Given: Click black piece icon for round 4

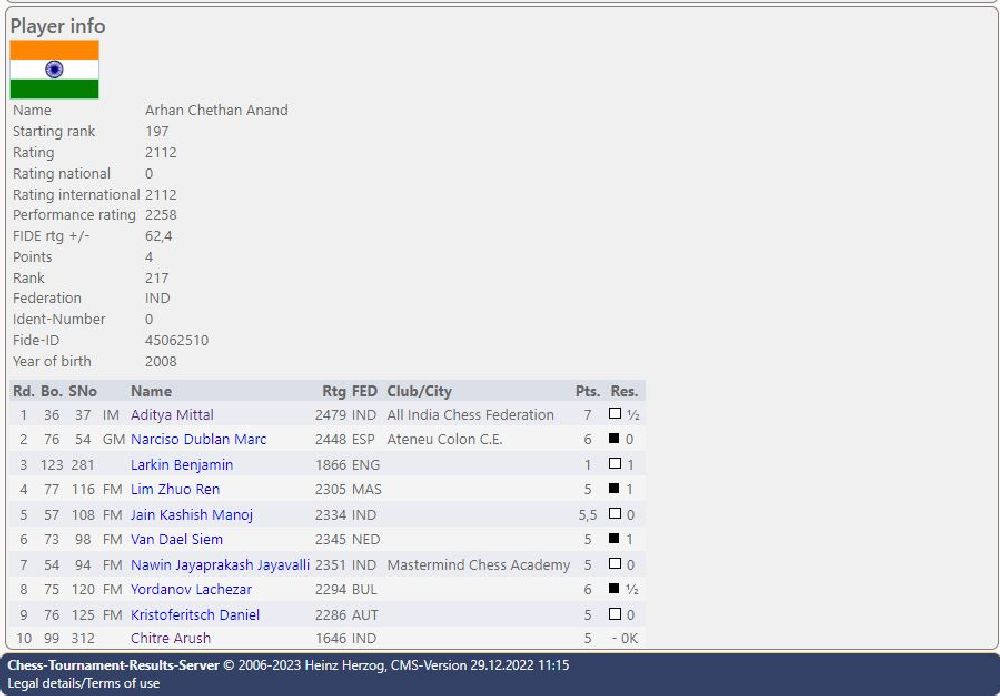Looking at the screenshot, I should tap(615, 489).
